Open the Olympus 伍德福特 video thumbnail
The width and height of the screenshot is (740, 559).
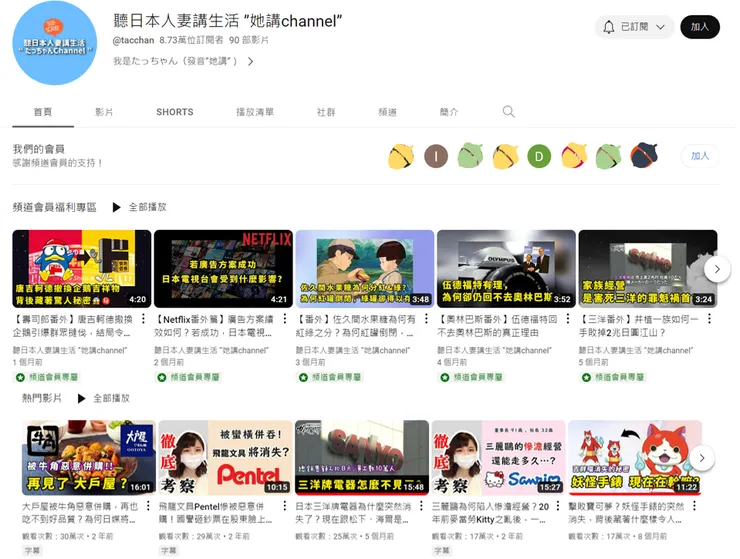click(x=506, y=269)
